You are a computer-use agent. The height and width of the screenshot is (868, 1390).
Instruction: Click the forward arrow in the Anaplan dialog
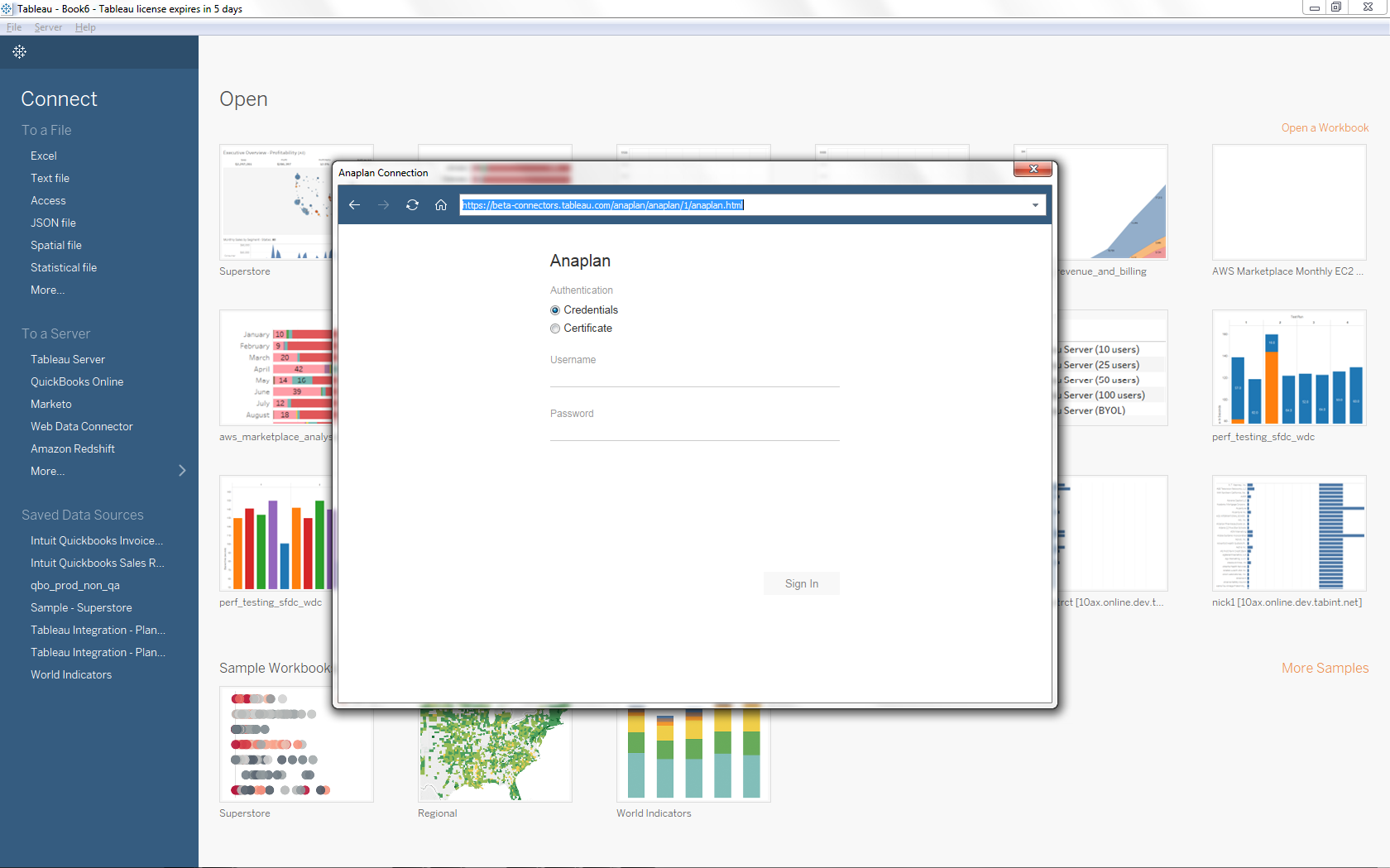pyautogui.click(x=383, y=205)
